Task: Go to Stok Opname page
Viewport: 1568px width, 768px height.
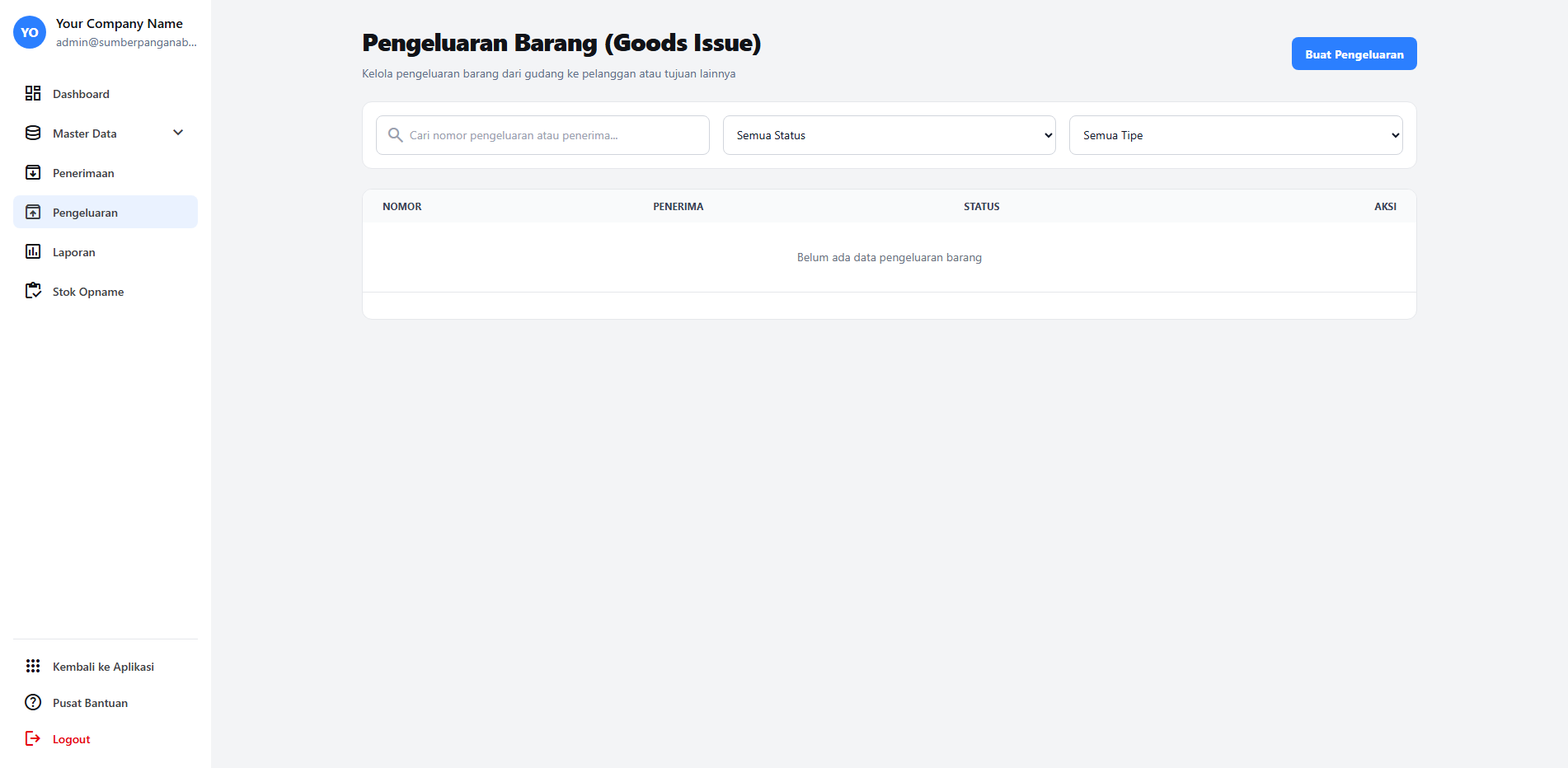Action: coord(88,292)
